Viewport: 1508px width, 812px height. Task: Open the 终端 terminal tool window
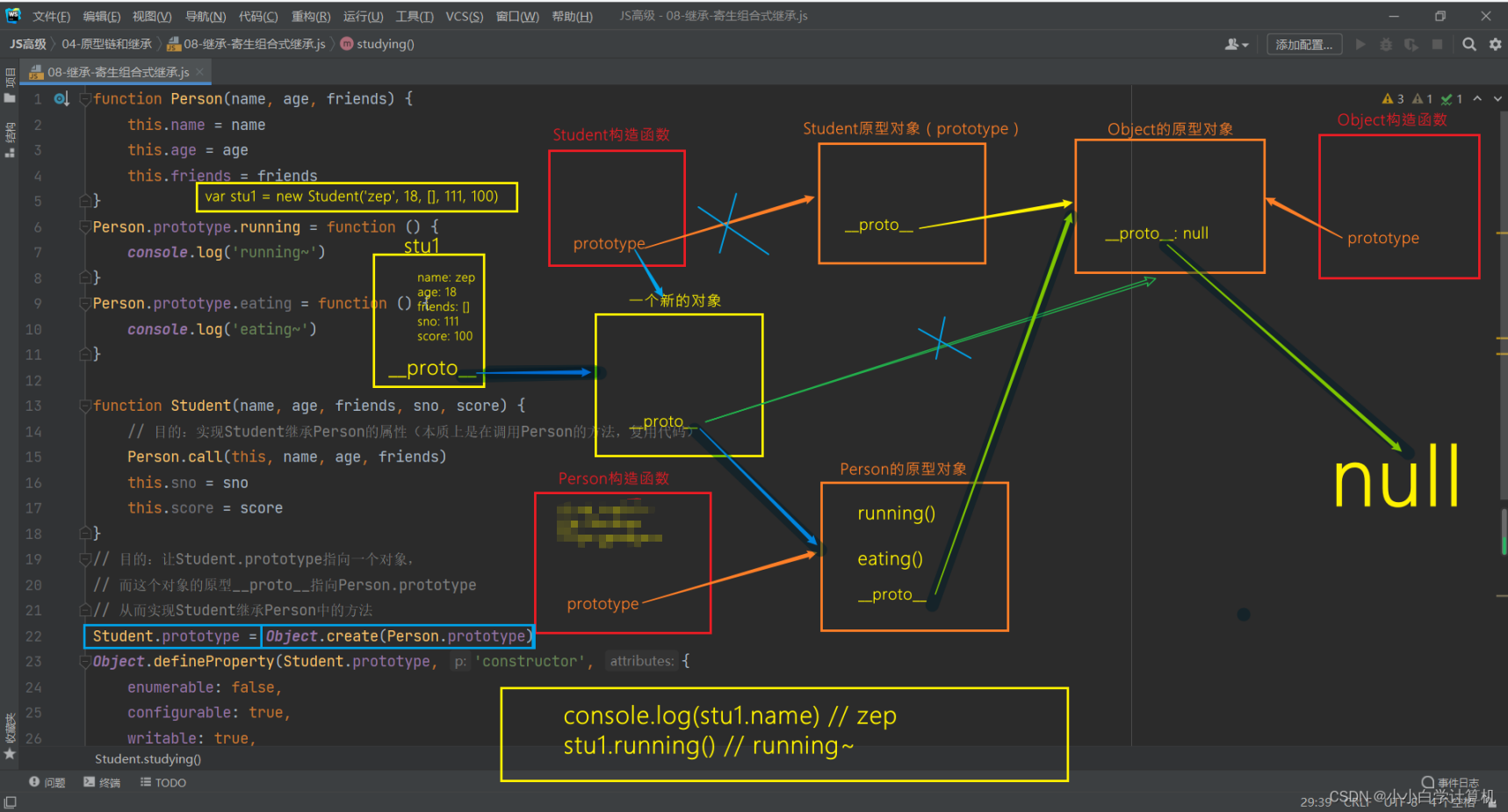tap(102, 782)
